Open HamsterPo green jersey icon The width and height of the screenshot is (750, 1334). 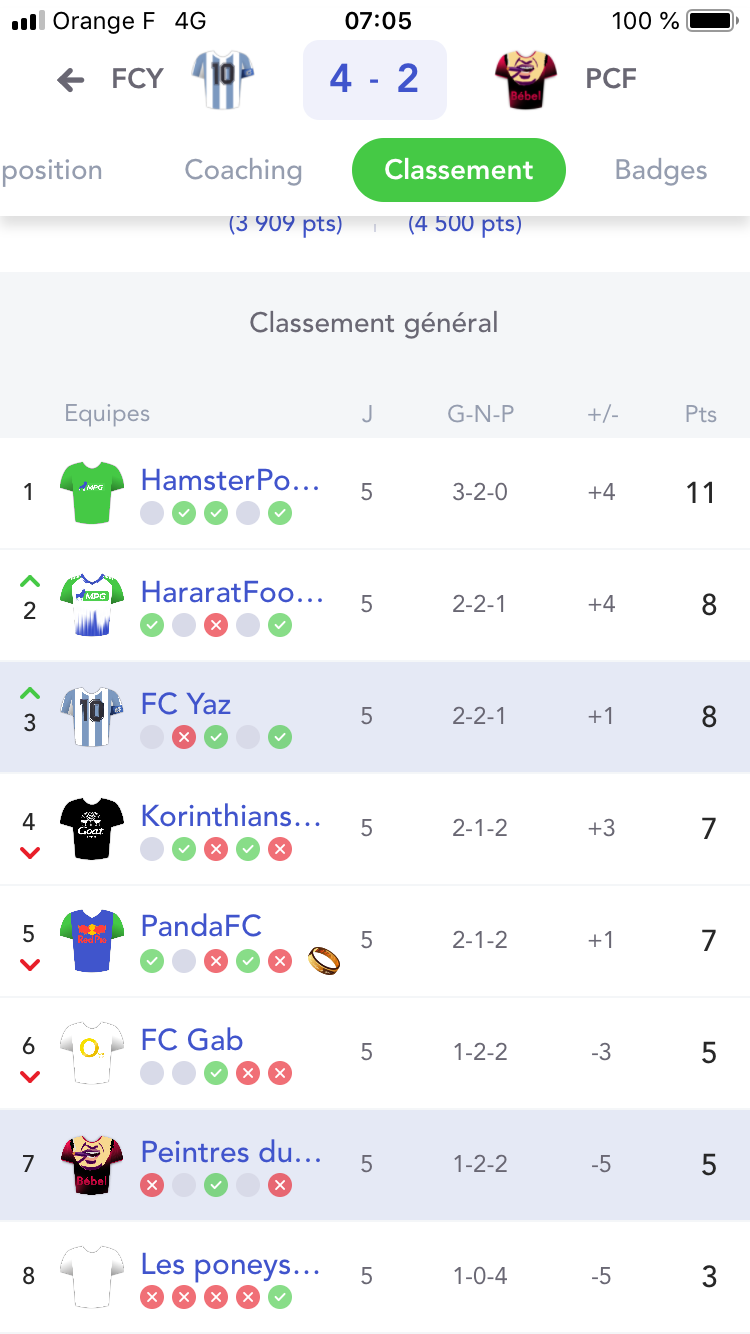click(92, 492)
